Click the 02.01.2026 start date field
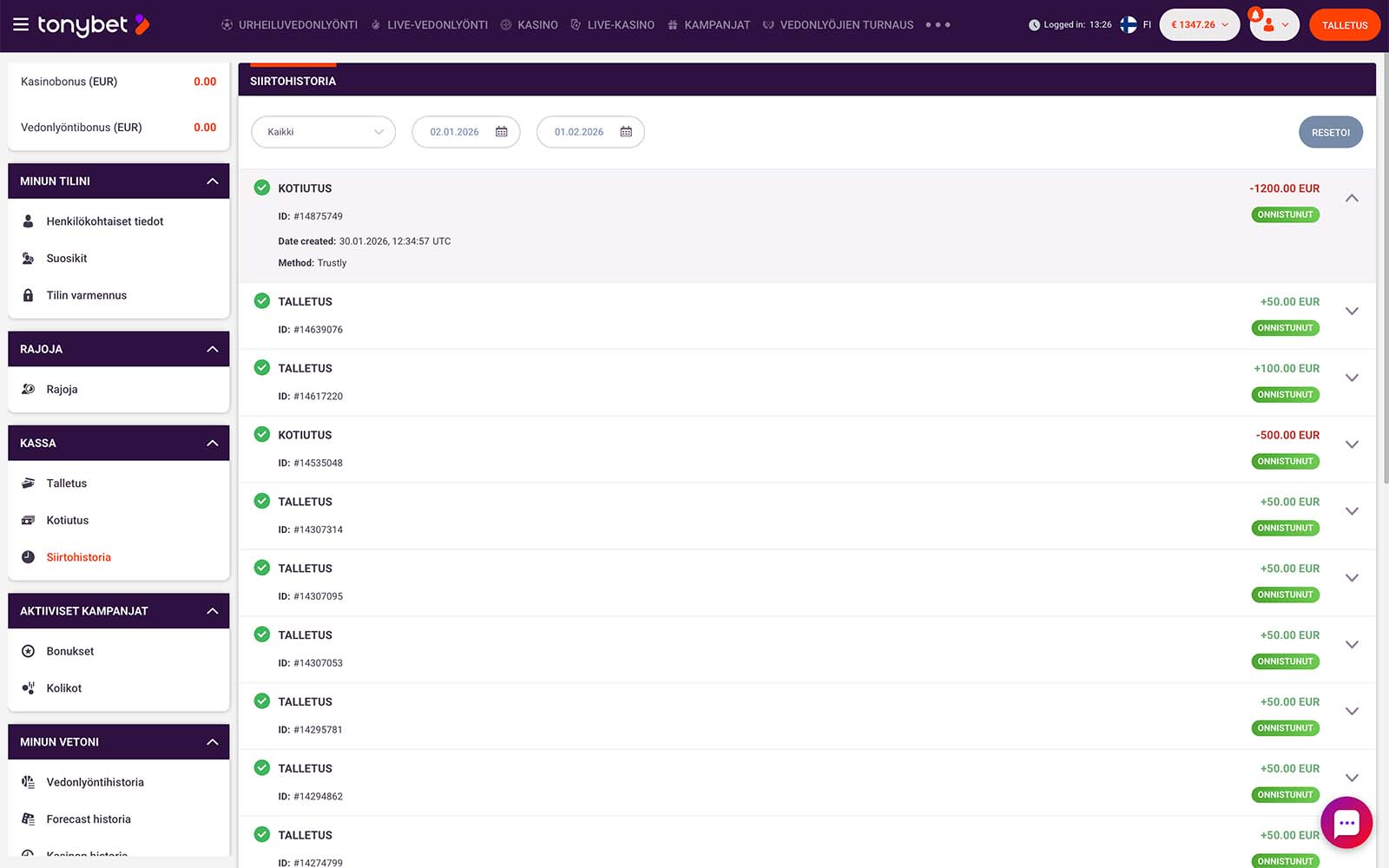Screen dimensions: 1389x868 pyautogui.click(x=466, y=132)
